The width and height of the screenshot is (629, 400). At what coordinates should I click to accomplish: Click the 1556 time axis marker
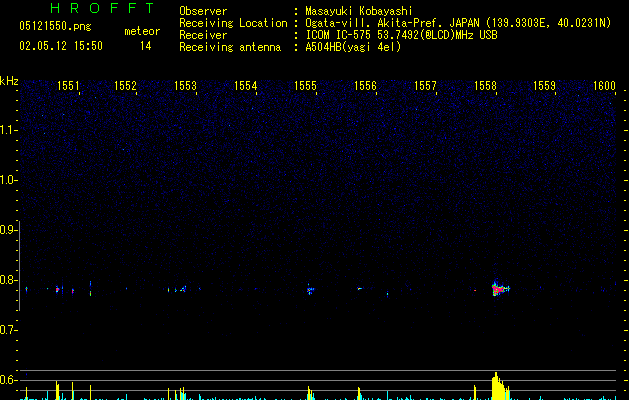pos(365,86)
